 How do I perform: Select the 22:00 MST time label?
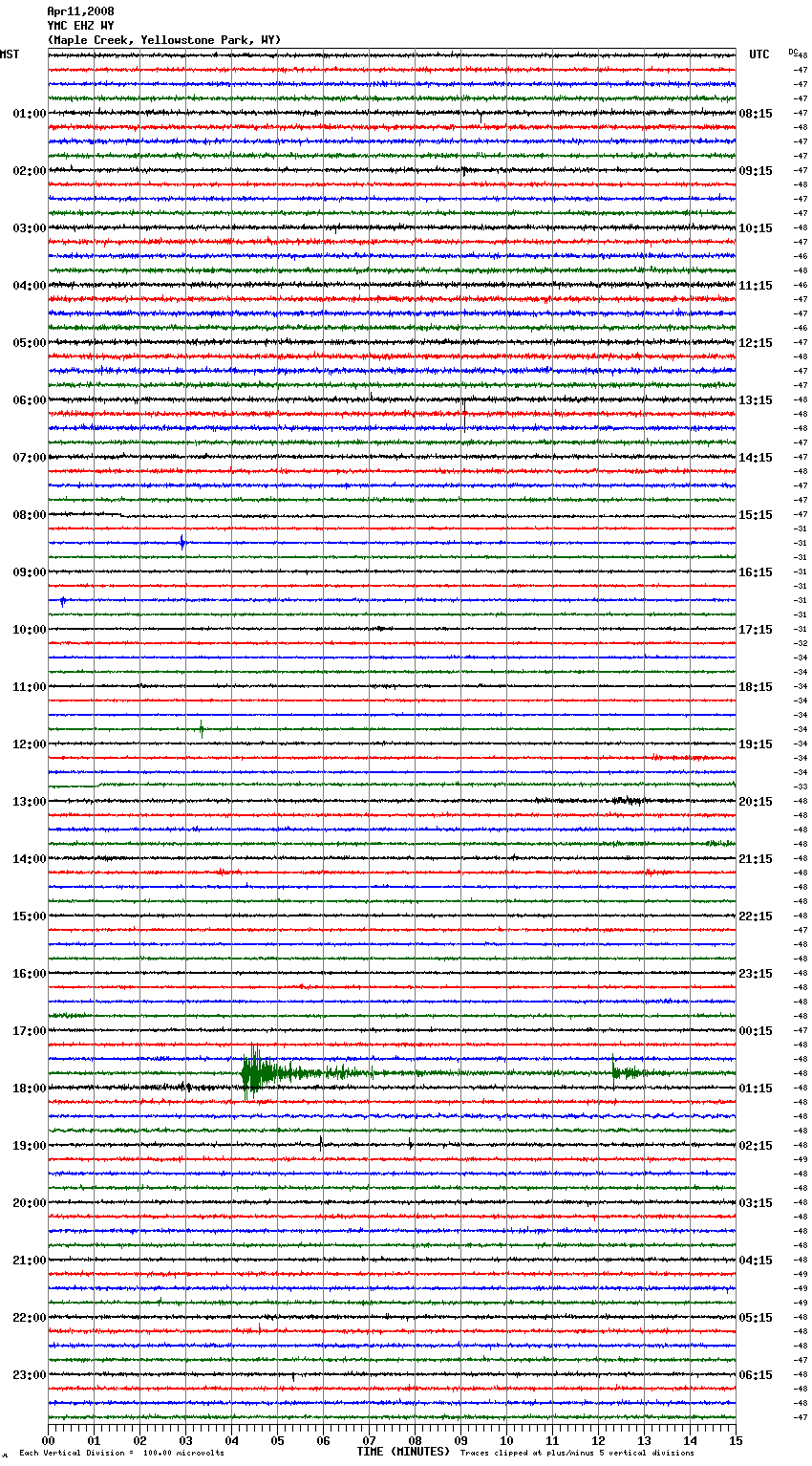point(30,1318)
